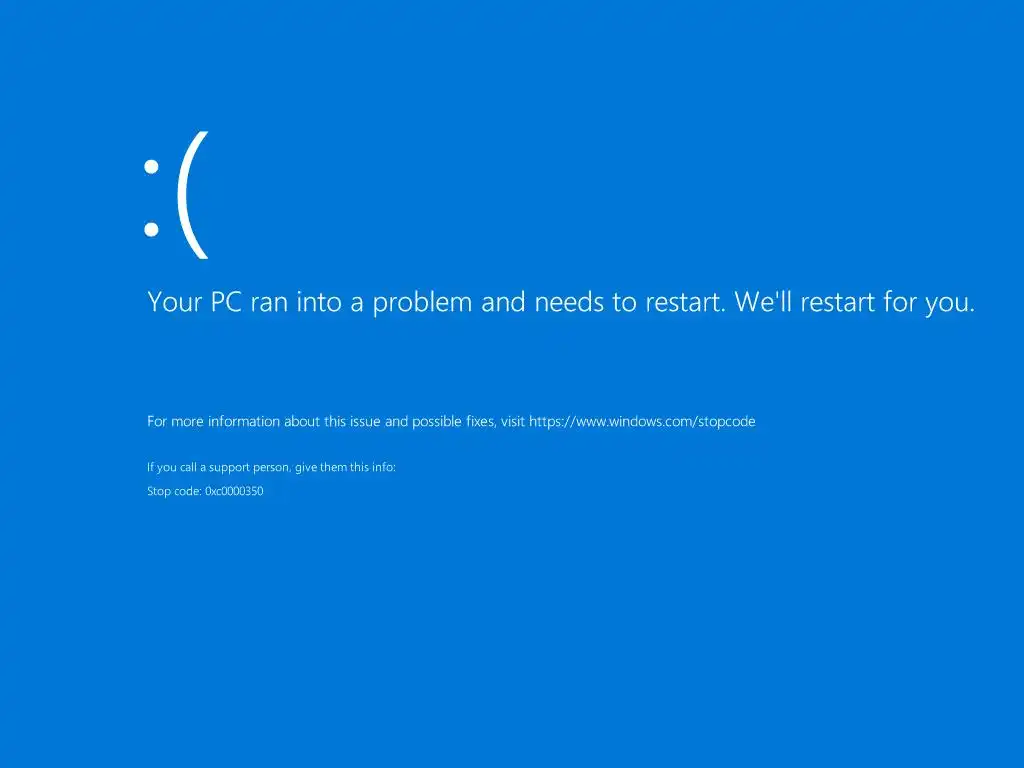Viewport: 1024px width, 768px height.
Task: Click the word 'stopcode' ending the URL
Action: 727,421
